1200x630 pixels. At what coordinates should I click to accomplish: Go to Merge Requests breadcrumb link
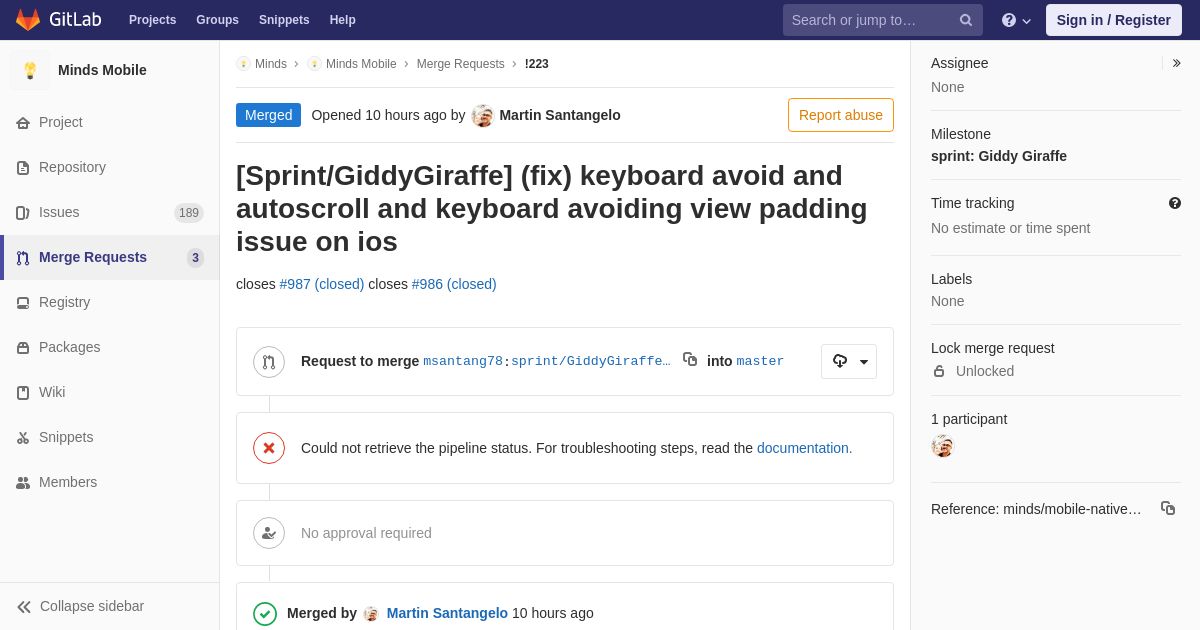[x=461, y=64]
